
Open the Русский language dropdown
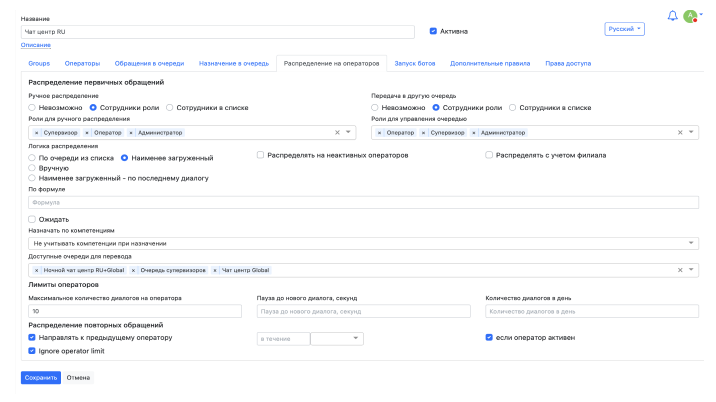[x=625, y=29]
